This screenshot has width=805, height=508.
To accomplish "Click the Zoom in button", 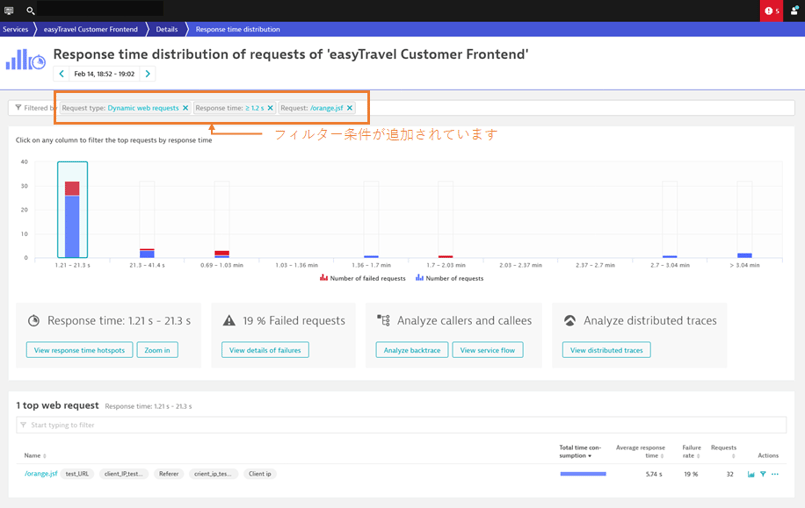I will 157,350.
